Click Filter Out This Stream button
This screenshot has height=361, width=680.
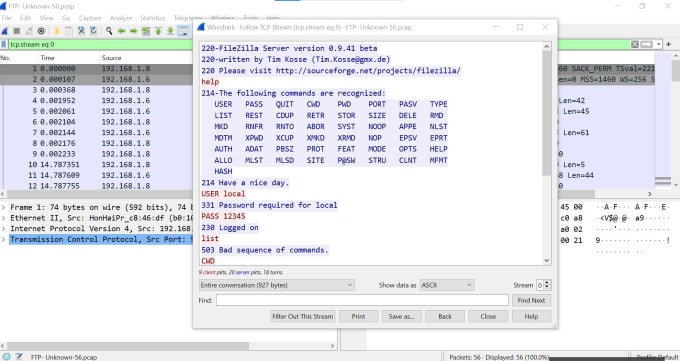(303, 316)
